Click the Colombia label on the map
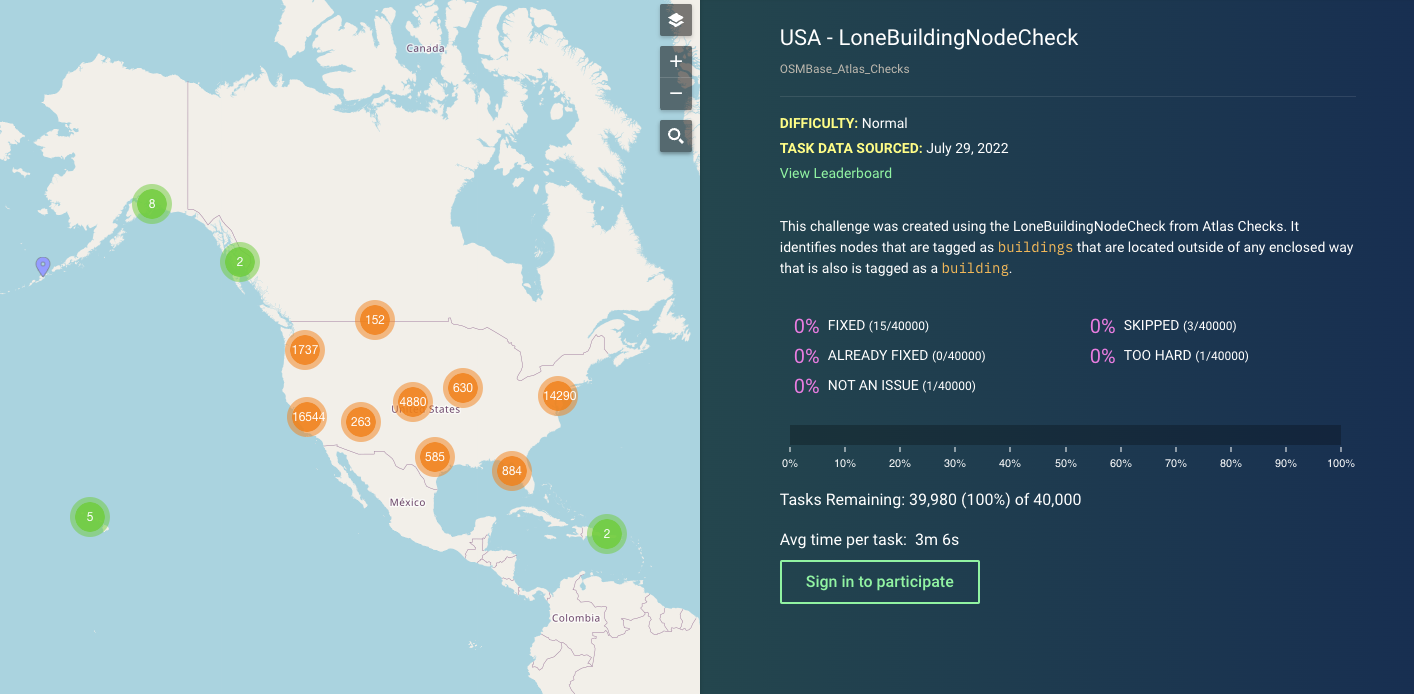The height and width of the screenshot is (694, 1414). [577, 618]
